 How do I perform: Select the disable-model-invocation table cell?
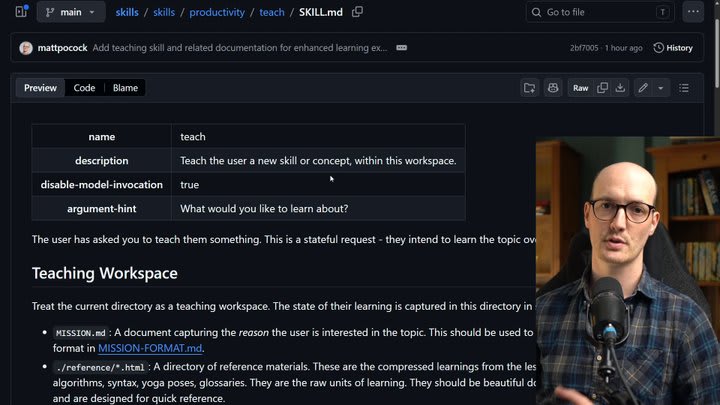point(101,185)
